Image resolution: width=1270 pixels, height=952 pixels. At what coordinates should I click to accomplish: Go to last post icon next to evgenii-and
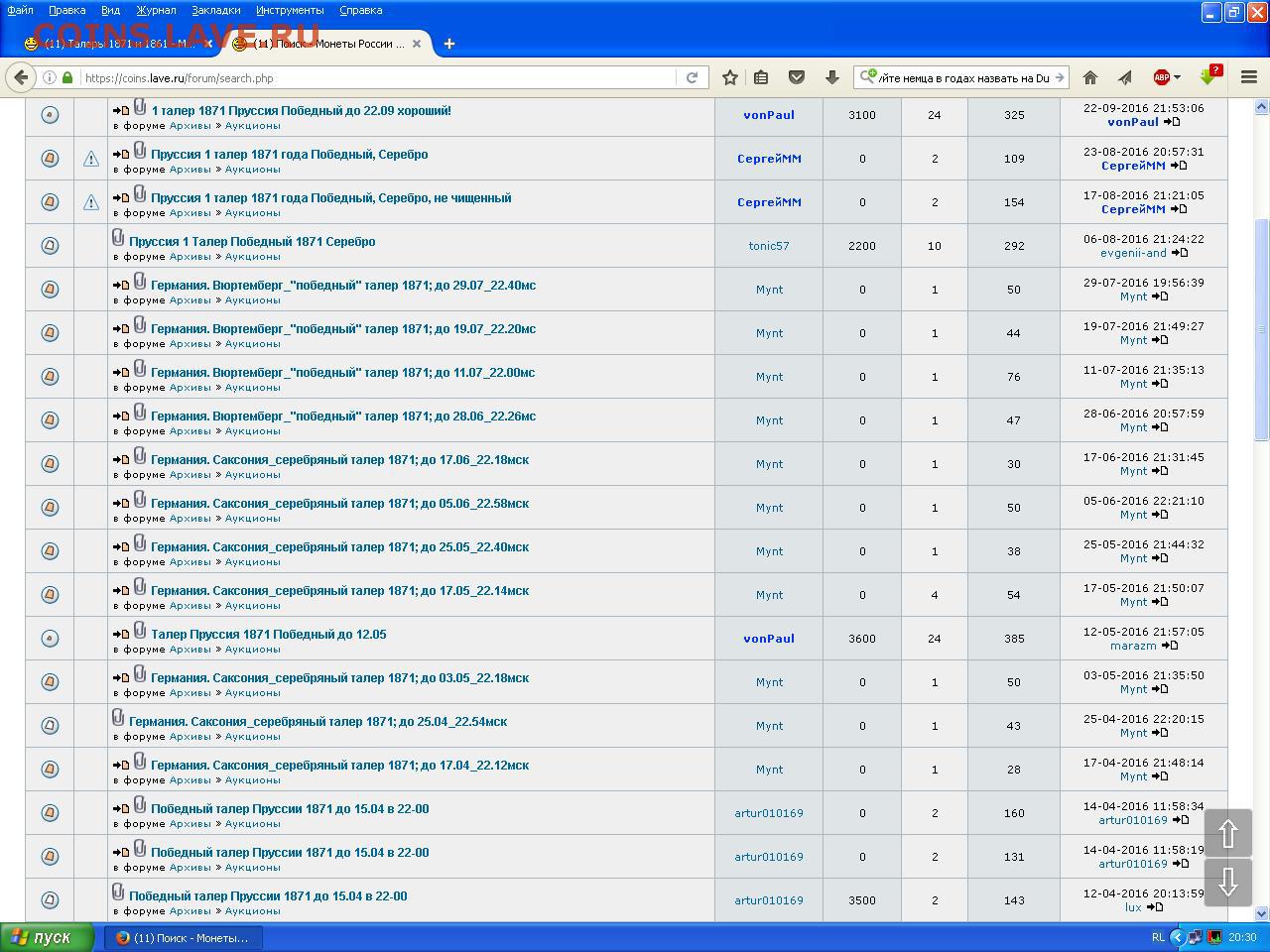click(1179, 253)
